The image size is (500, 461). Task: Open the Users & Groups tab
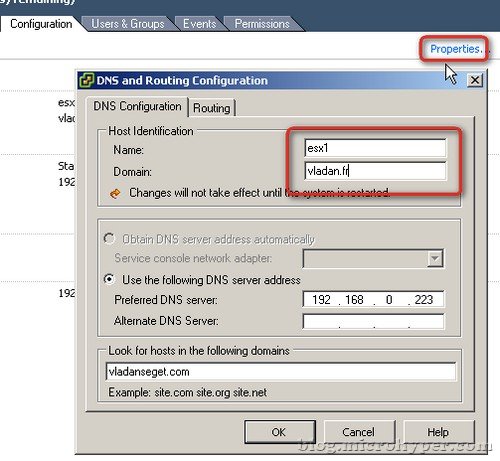pyautogui.click(x=128, y=24)
